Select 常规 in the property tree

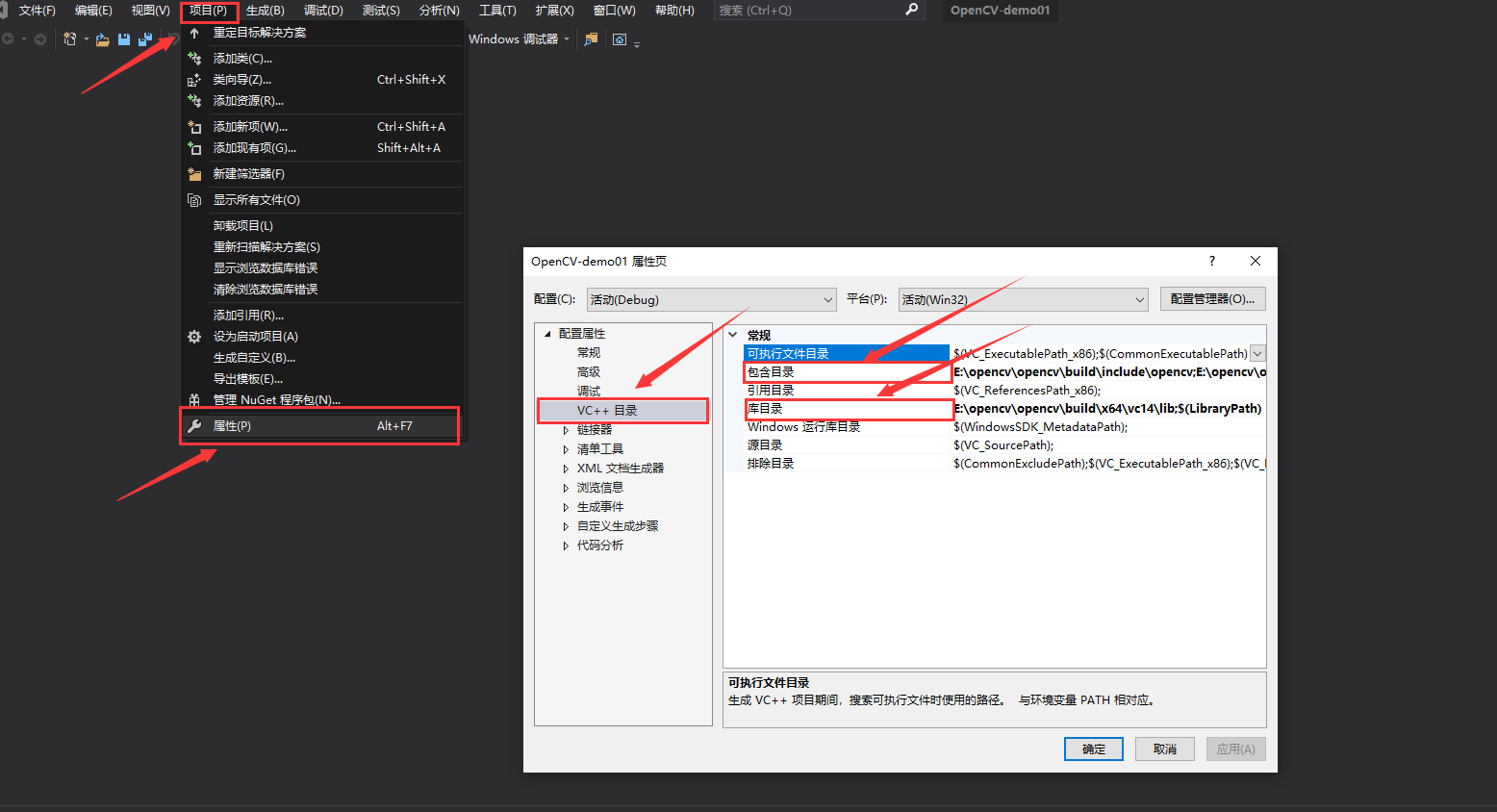589,353
